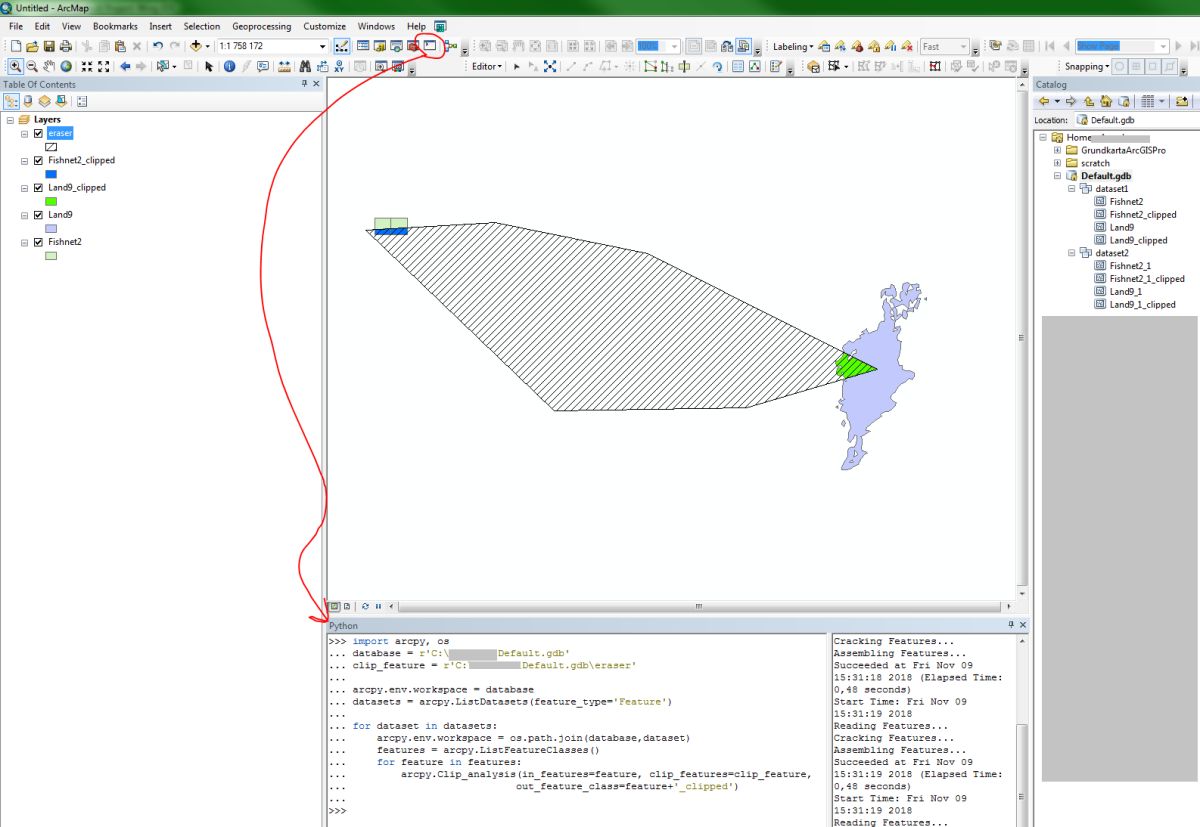This screenshot has width=1200, height=827.
Task: Collapse the Land9 layer legend
Action: 24,214
